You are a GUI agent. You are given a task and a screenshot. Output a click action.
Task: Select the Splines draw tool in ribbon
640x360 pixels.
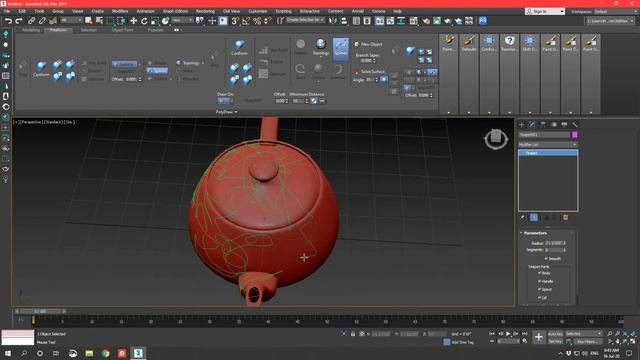[341, 48]
